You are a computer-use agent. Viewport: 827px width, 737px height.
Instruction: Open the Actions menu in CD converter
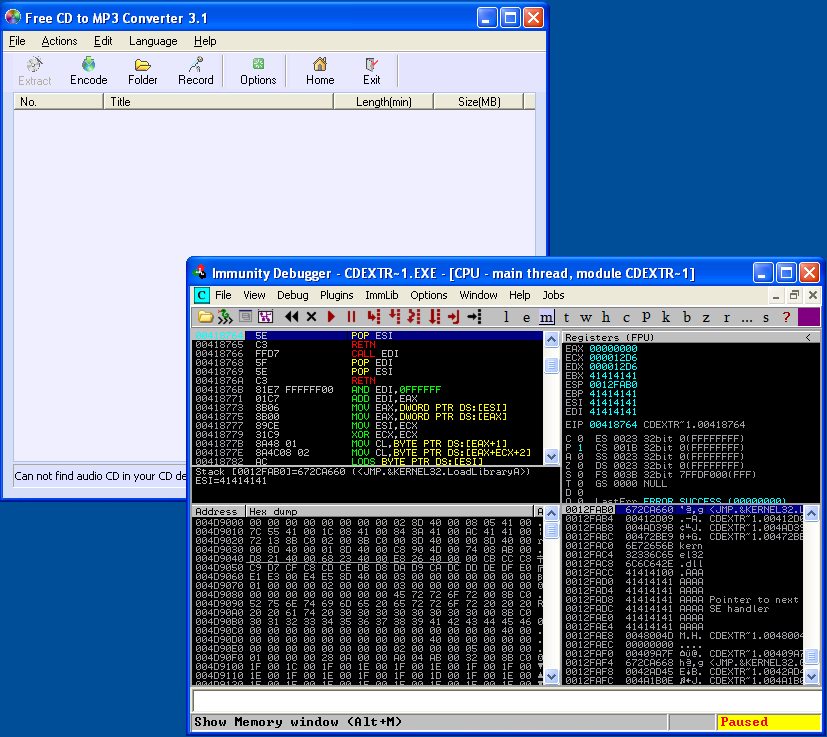click(x=59, y=41)
